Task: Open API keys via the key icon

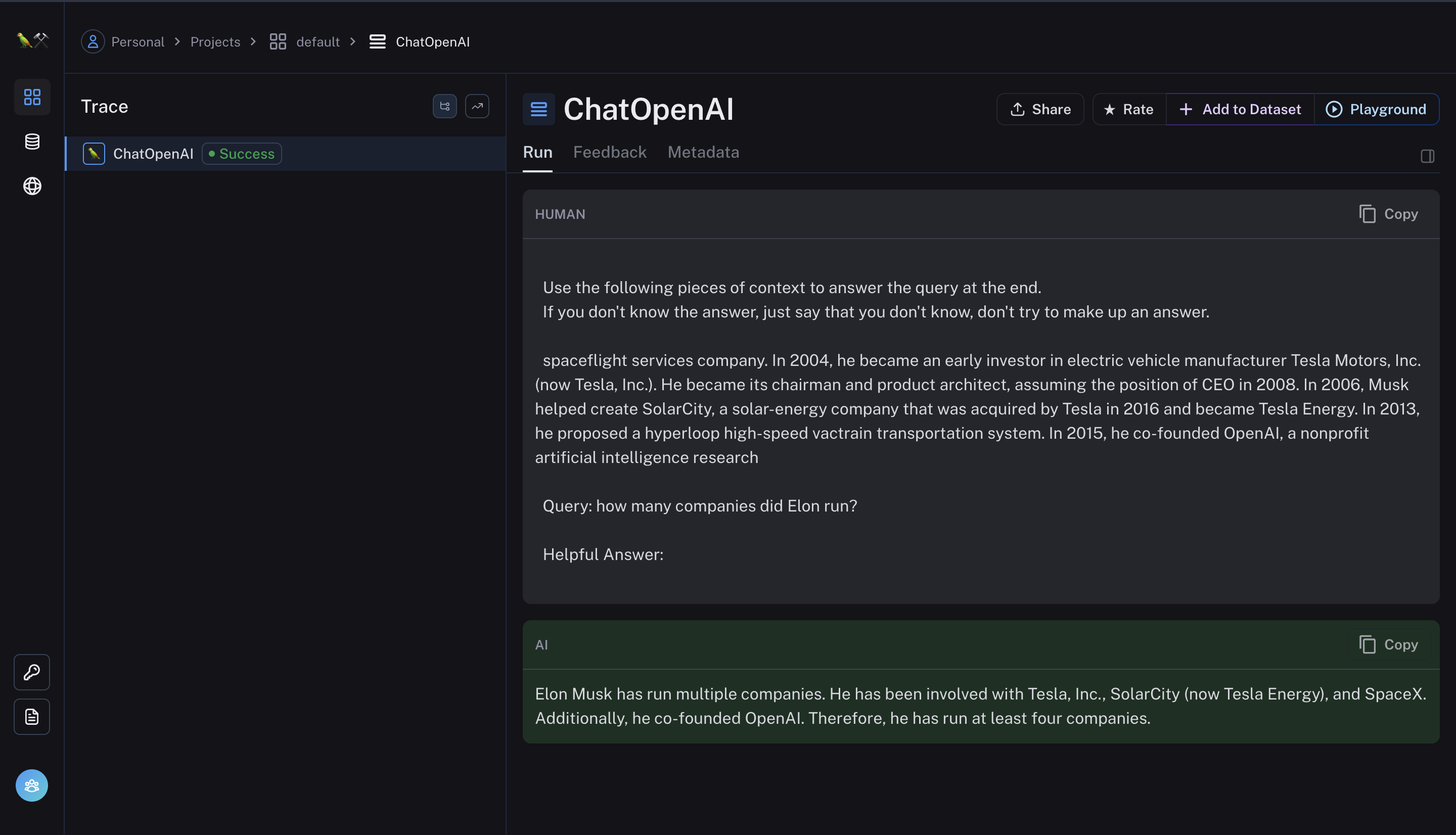Action: [x=32, y=672]
